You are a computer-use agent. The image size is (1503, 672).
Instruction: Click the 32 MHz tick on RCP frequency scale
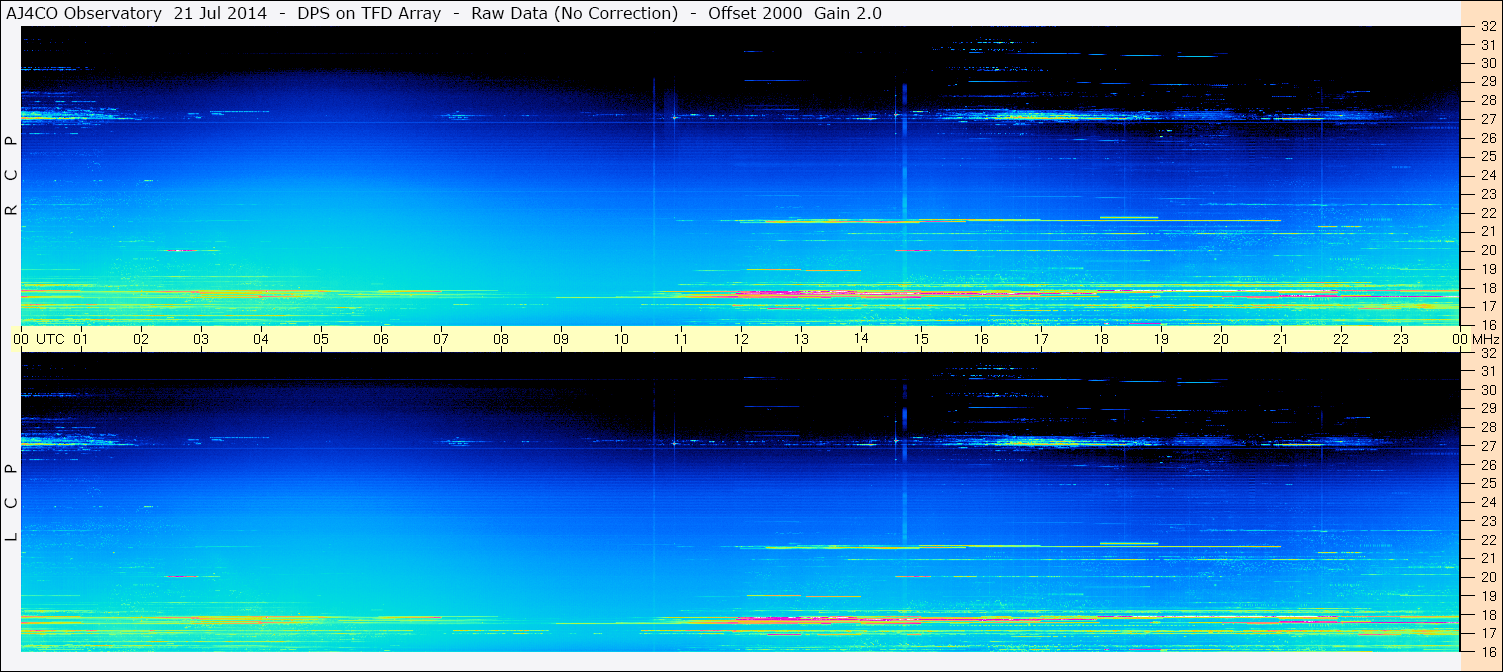point(1488,26)
